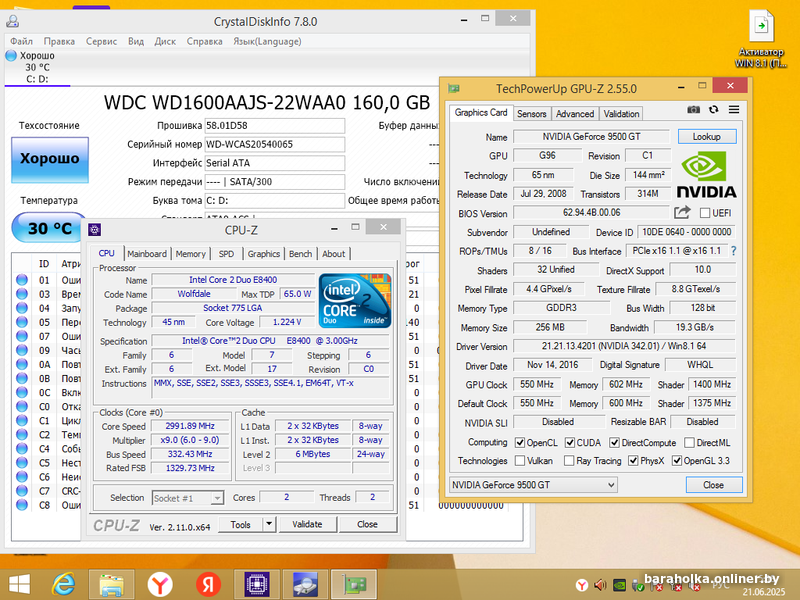
Task: Open GPU-Z hamburger menu icon
Action: coord(734,109)
